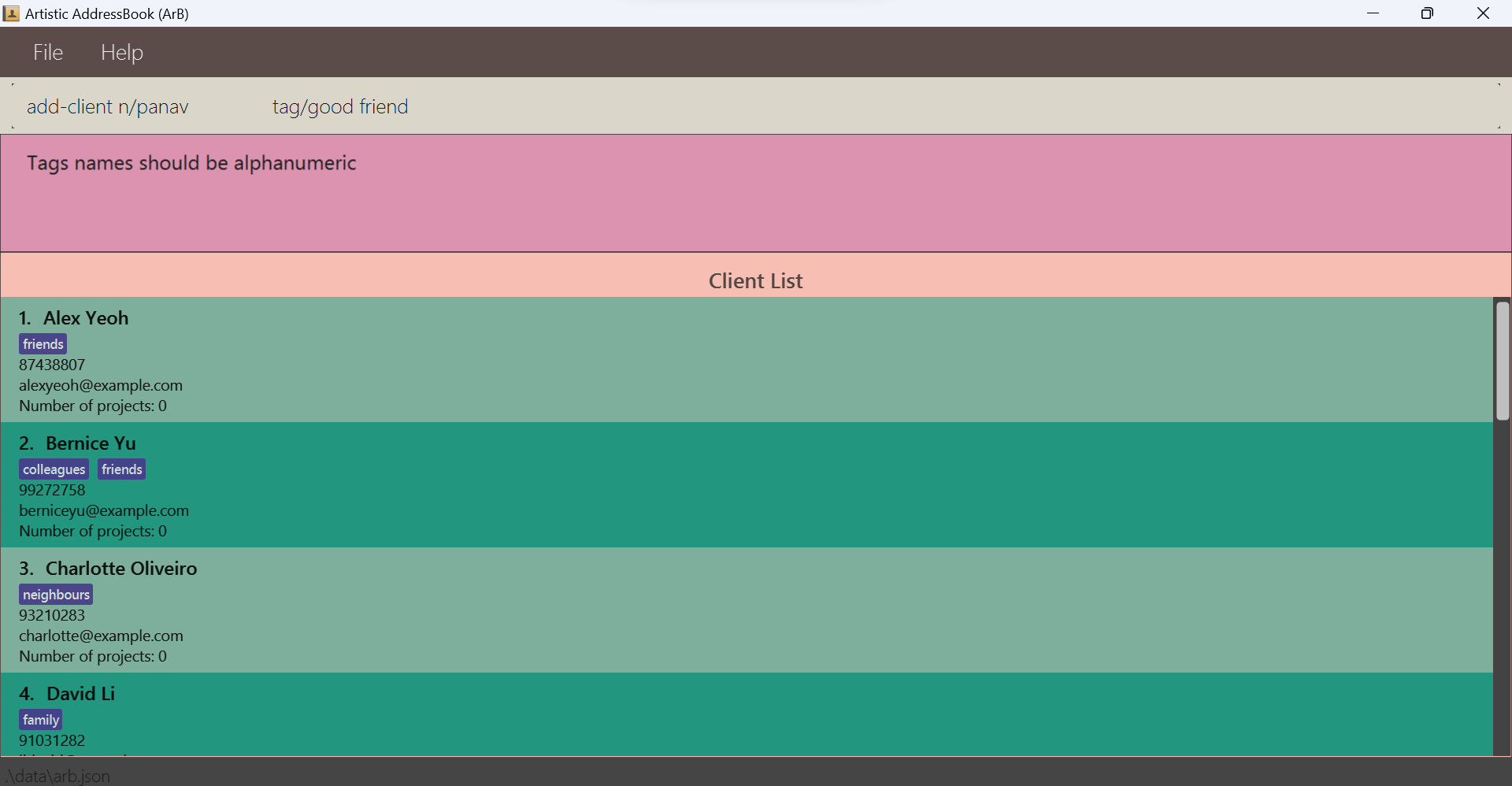1512x786 pixels.
Task: Open the Help menu
Action: [122, 52]
